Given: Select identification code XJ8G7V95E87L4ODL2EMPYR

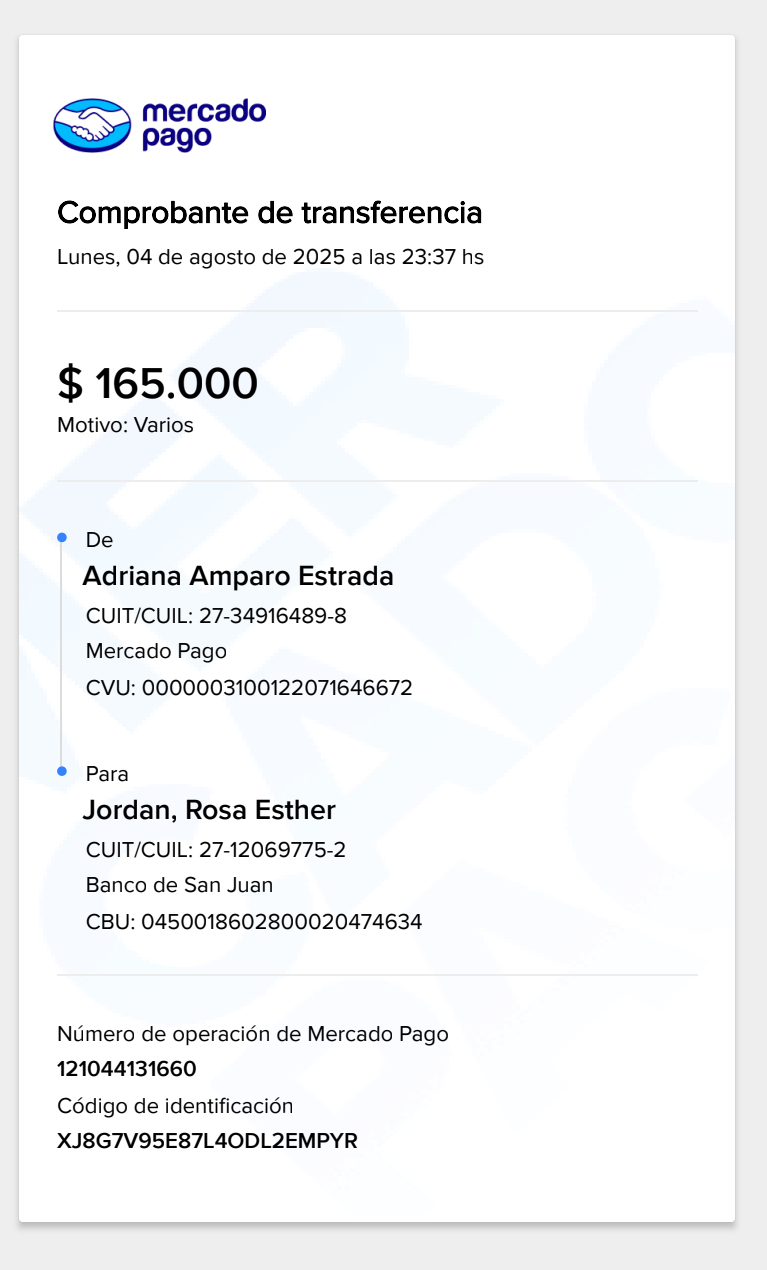Looking at the screenshot, I should click(x=207, y=1141).
